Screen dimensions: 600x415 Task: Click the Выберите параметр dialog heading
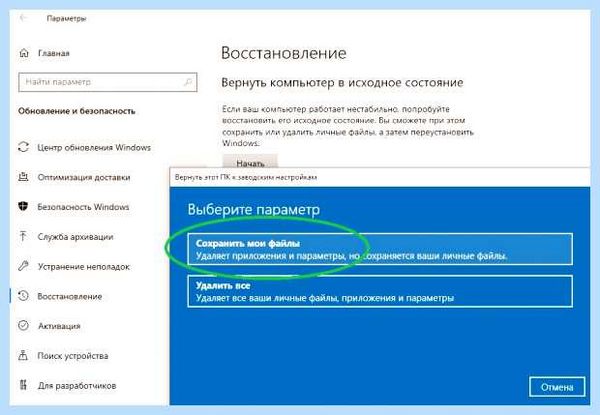[x=254, y=210]
